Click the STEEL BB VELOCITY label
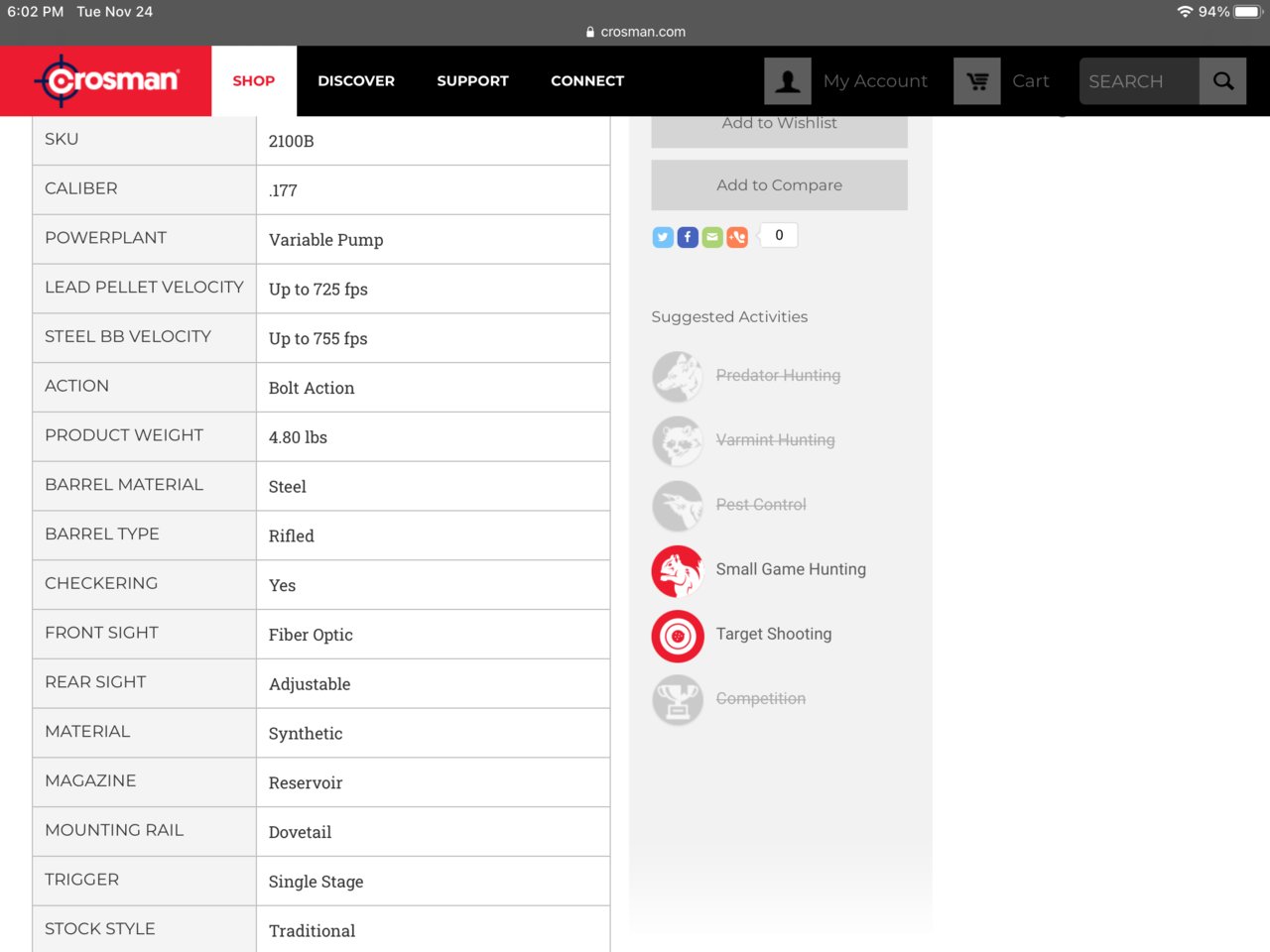Image resolution: width=1270 pixels, height=952 pixels. click(x=128, y=336)
